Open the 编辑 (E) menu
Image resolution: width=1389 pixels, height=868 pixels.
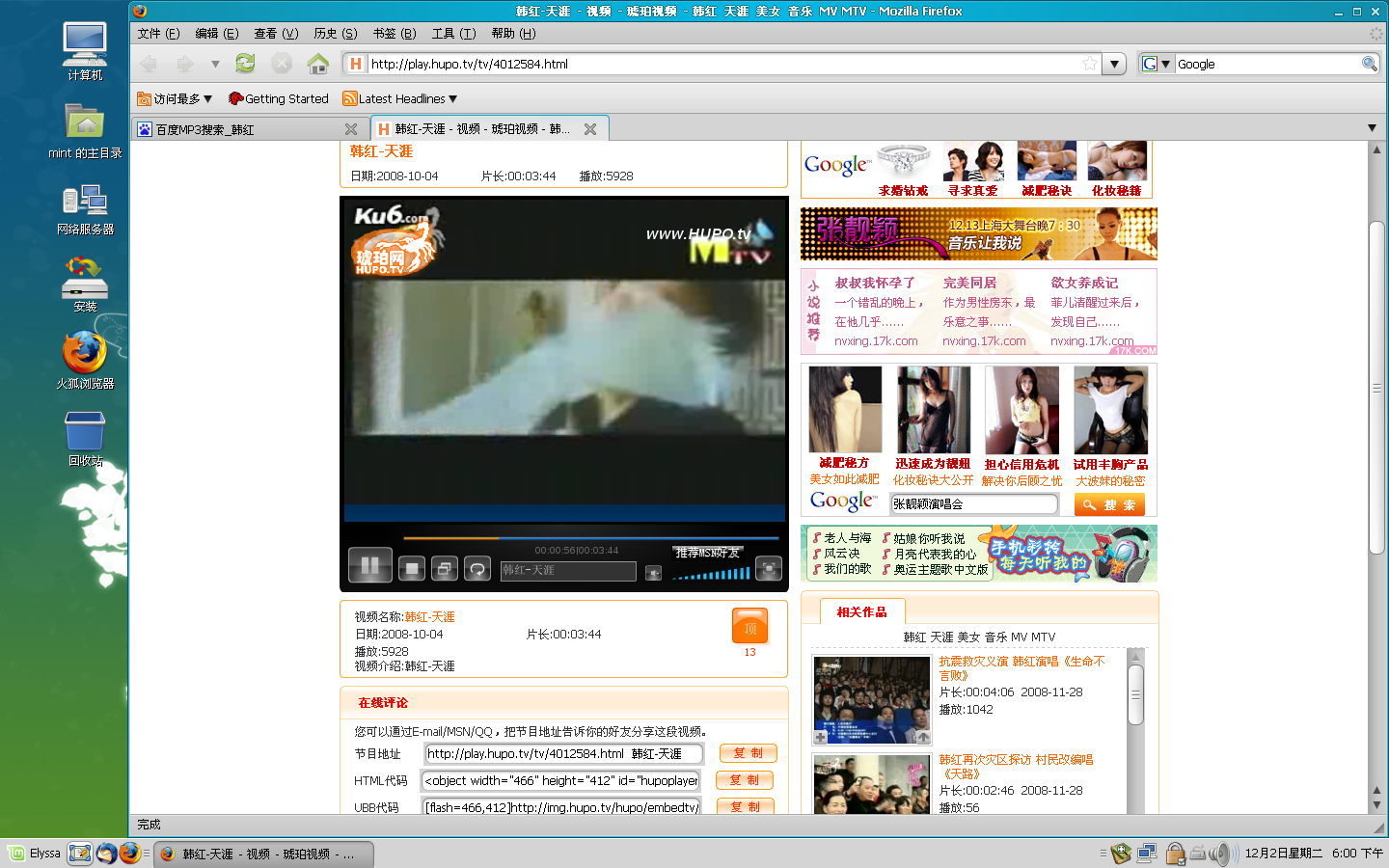tap(217, 33)
